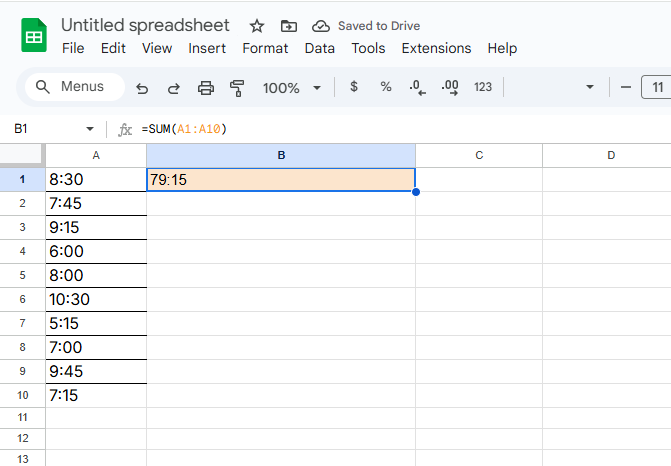The height and width of the screenshot is (466, 671).
Task: Apply currency format with dollar icon
Action: 354,87
